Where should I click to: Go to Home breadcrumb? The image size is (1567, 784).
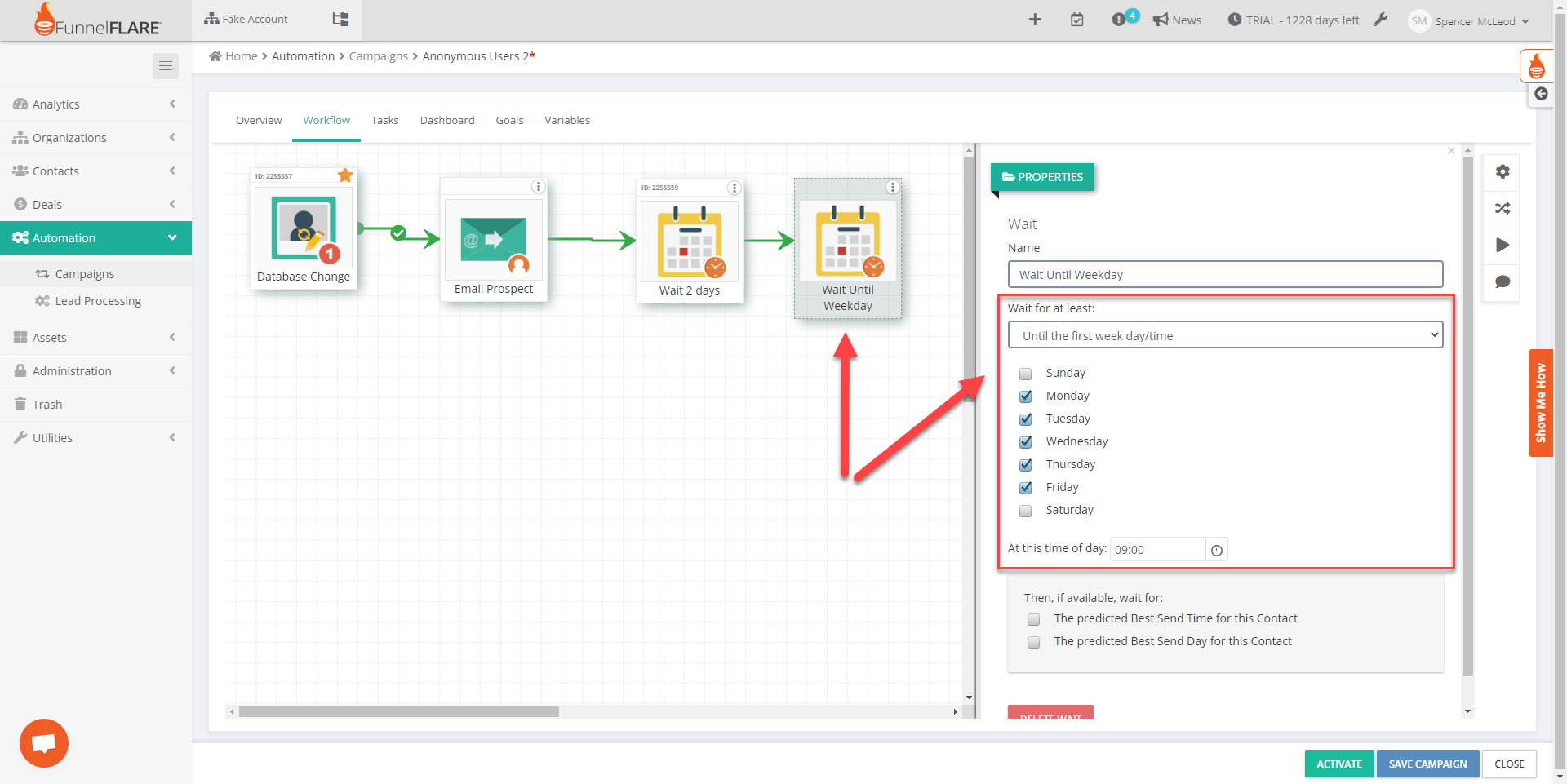233,56
